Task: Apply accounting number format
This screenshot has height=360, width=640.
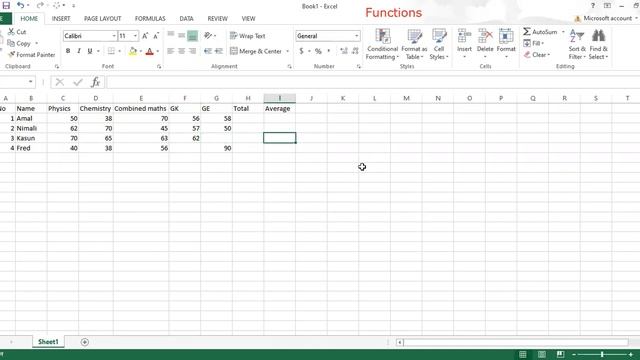Action: [301, 51]
